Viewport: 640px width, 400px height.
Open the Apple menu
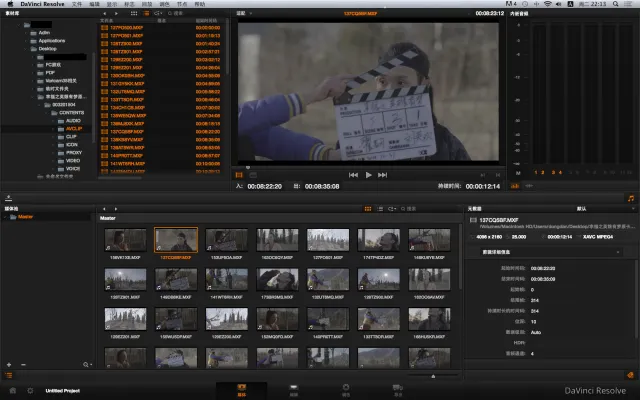[10, 4]
